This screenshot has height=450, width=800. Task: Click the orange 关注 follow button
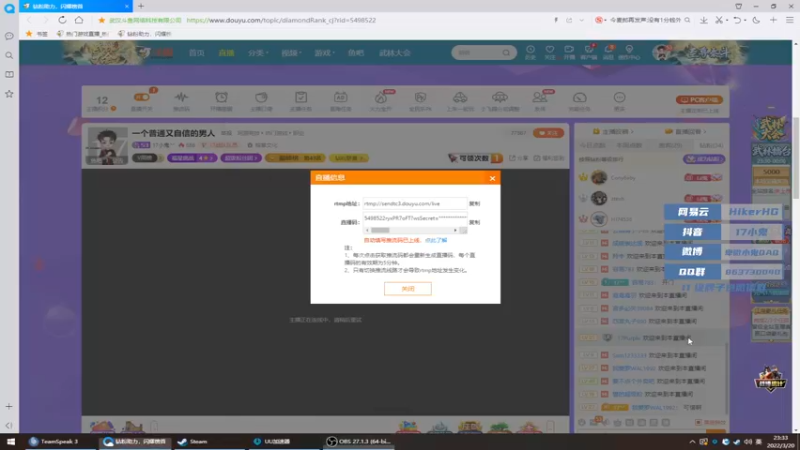coord(548,133)
